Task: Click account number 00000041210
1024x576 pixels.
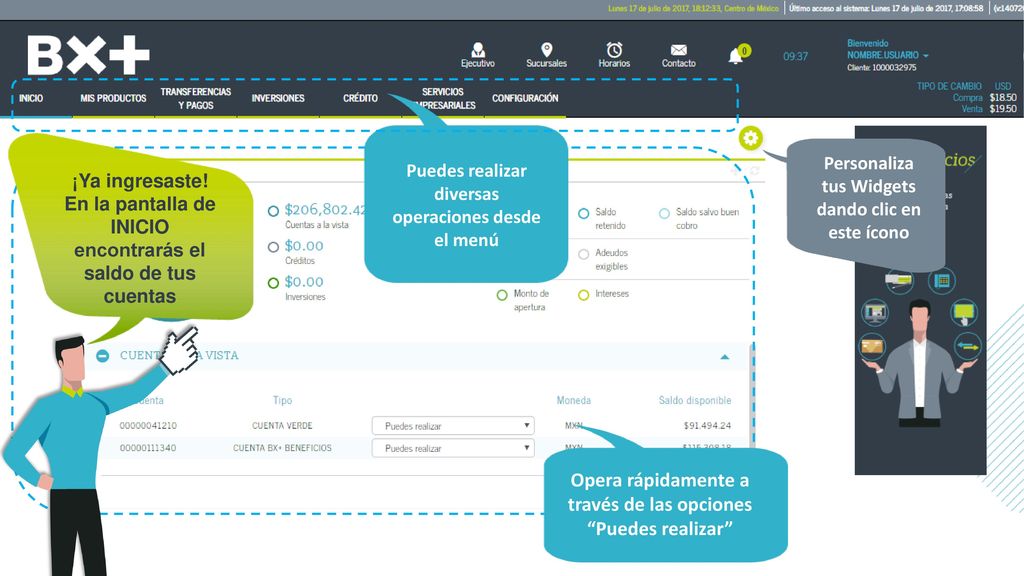Action: pyautogui.click(x=148, y=426)
